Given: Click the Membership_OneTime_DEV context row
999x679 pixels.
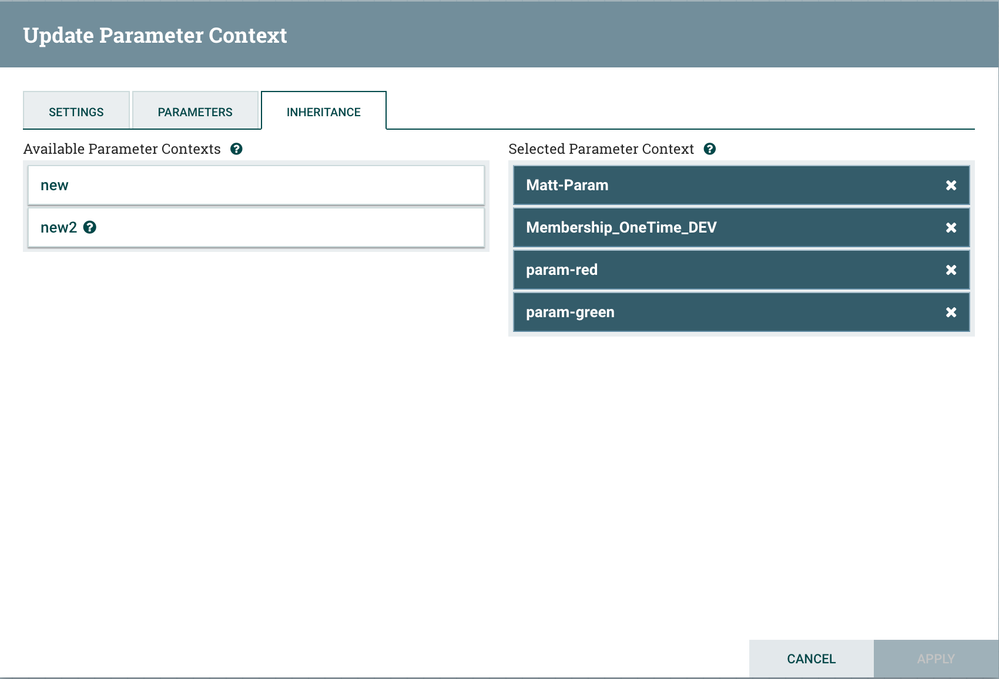Looking at the screenshot, I should pyautogui.click(x=720, y=228).
